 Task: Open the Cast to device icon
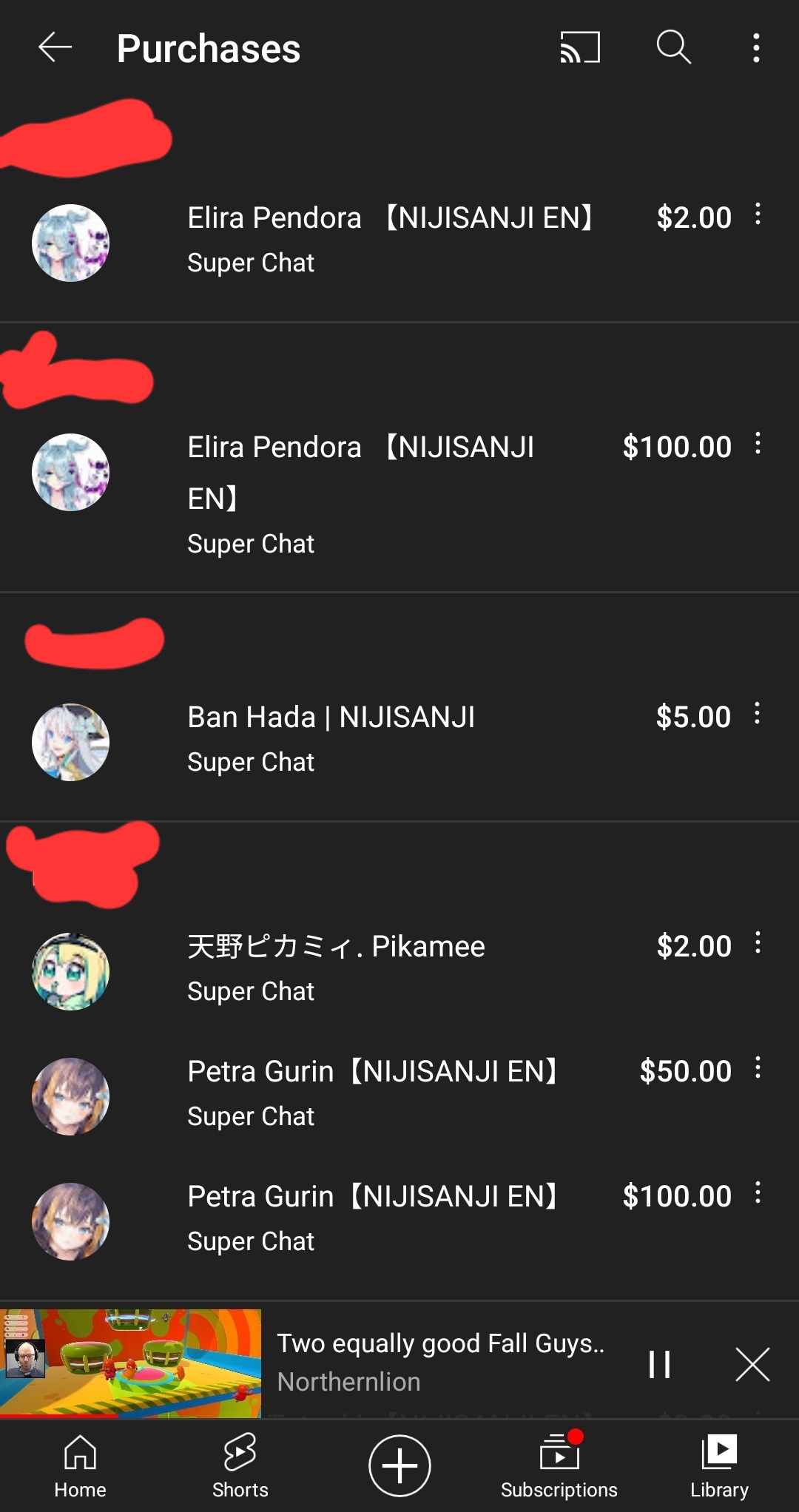tap(580, 48)
